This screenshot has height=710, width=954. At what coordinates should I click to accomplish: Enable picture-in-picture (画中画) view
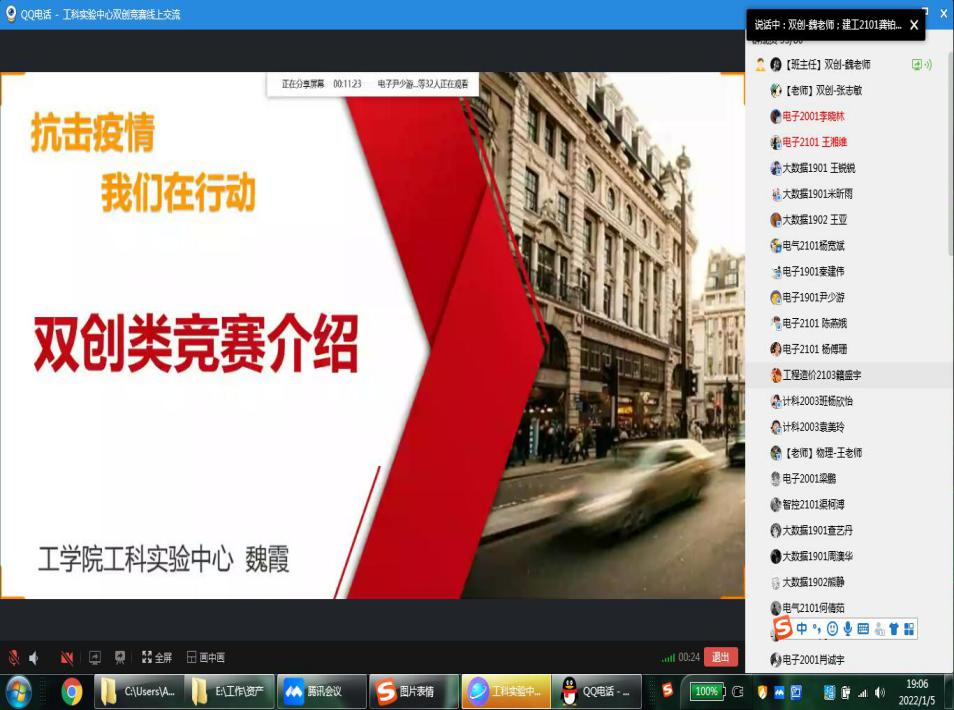(x=205, y=657)
